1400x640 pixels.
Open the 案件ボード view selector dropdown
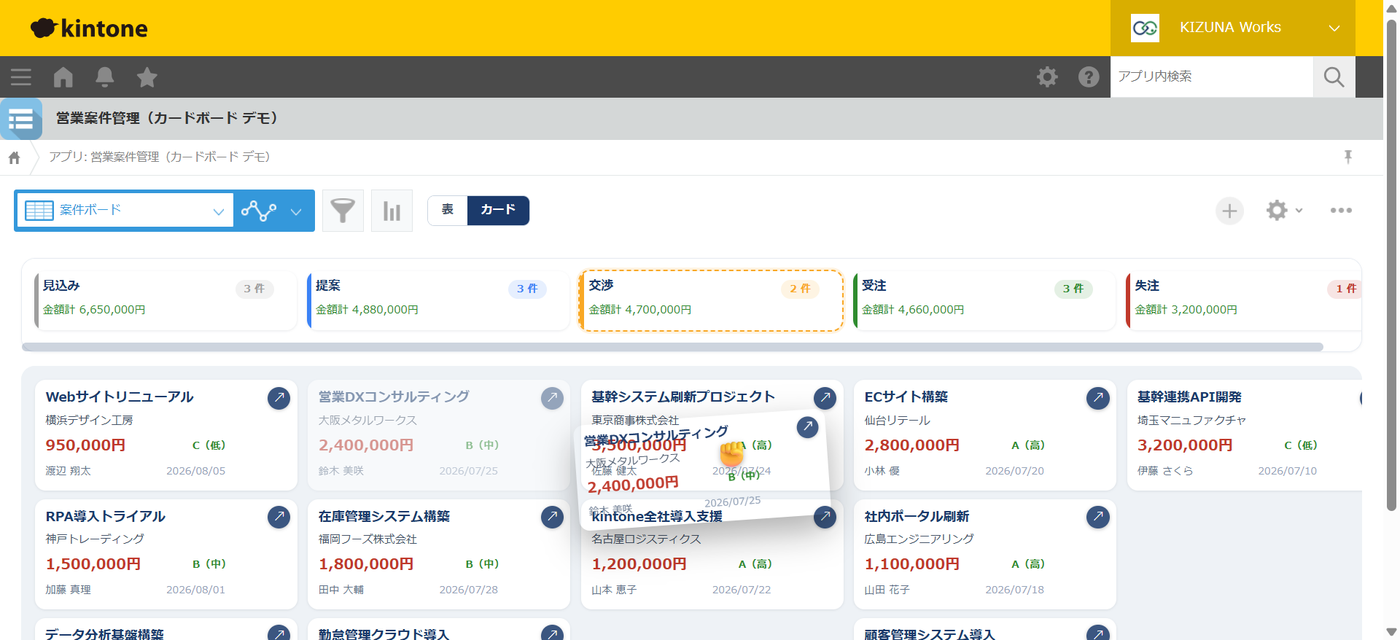pyautogui.click(x=124, y=211)
